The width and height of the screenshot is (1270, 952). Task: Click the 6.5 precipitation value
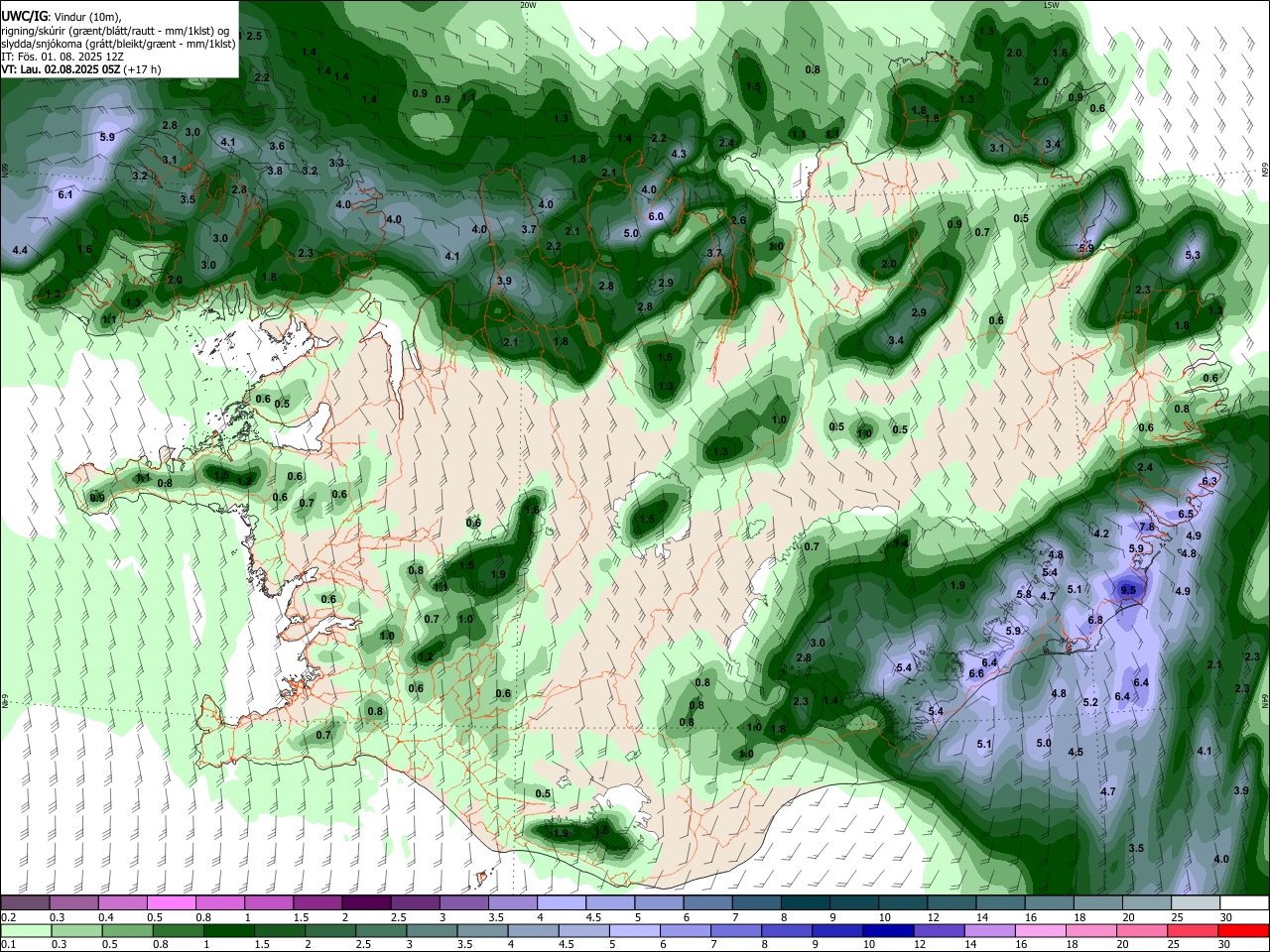pyautogui.click(x=1186, y=514)
